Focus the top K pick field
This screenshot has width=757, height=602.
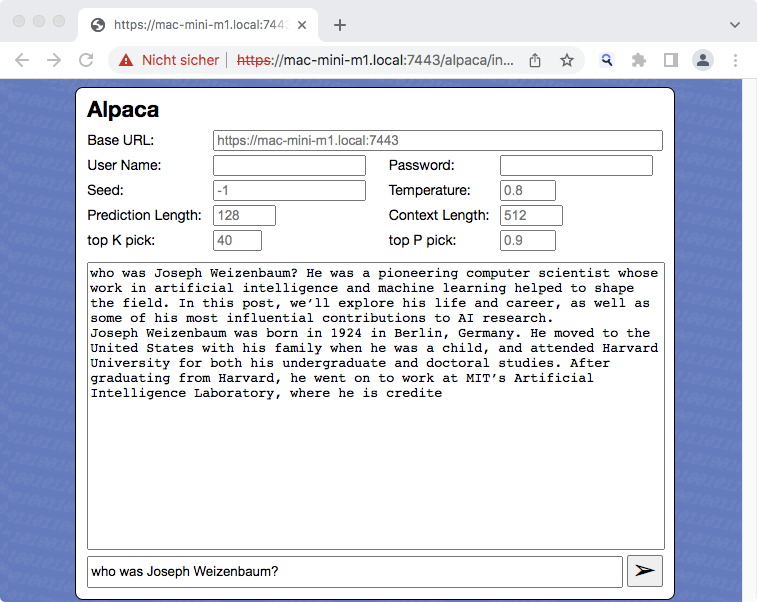[237, 241]
